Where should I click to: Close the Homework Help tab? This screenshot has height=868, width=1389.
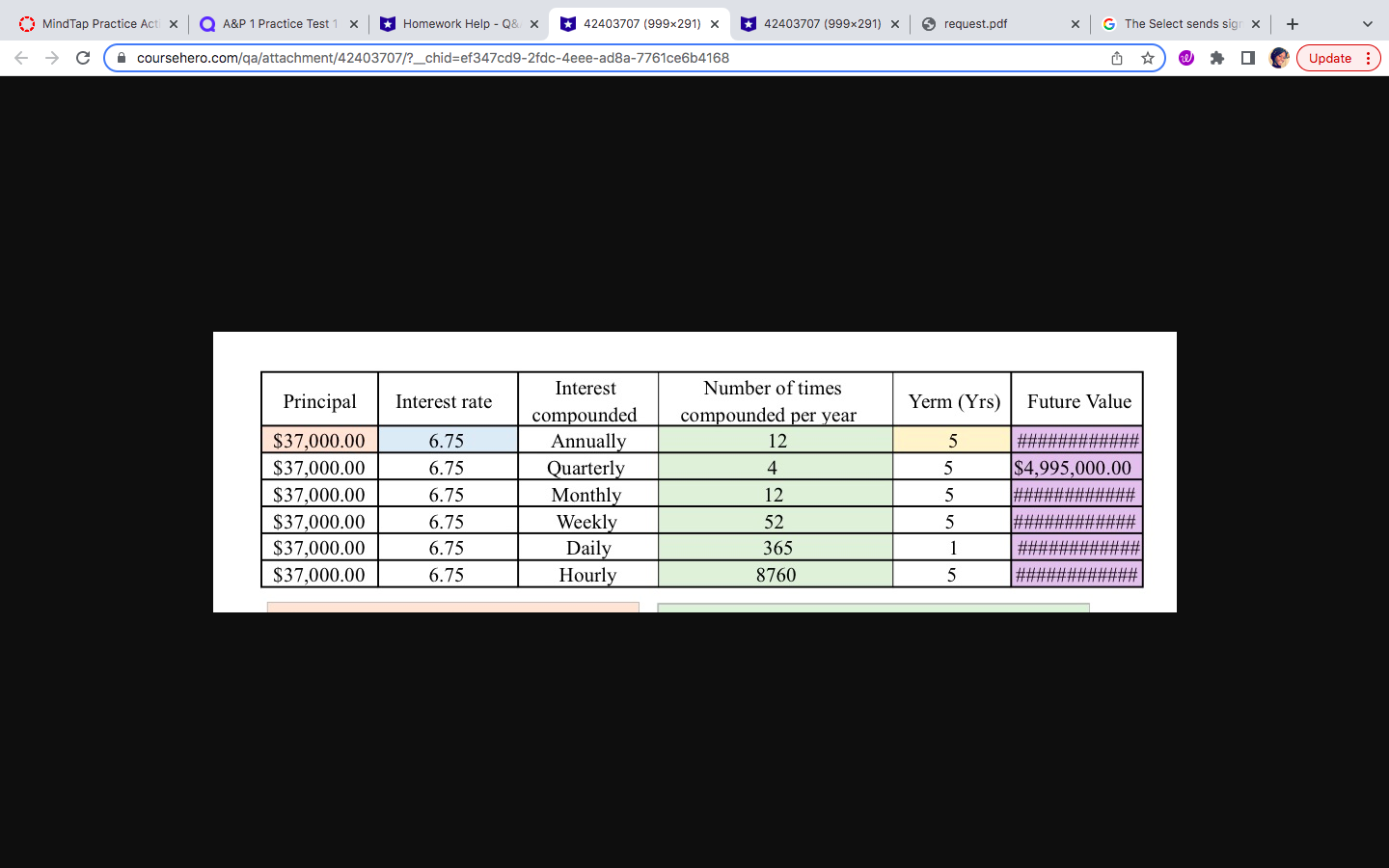click(534, 24)
